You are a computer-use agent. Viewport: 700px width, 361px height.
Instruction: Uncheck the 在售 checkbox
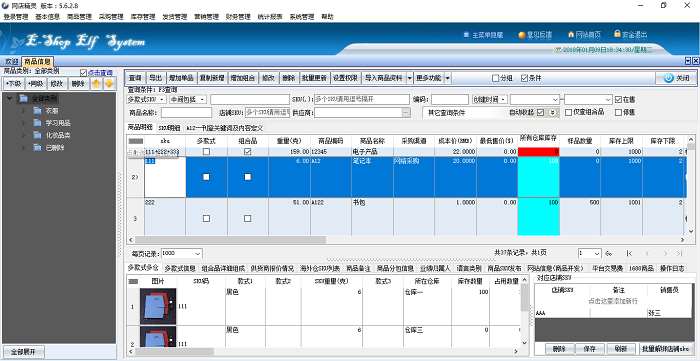pos(618,99)
